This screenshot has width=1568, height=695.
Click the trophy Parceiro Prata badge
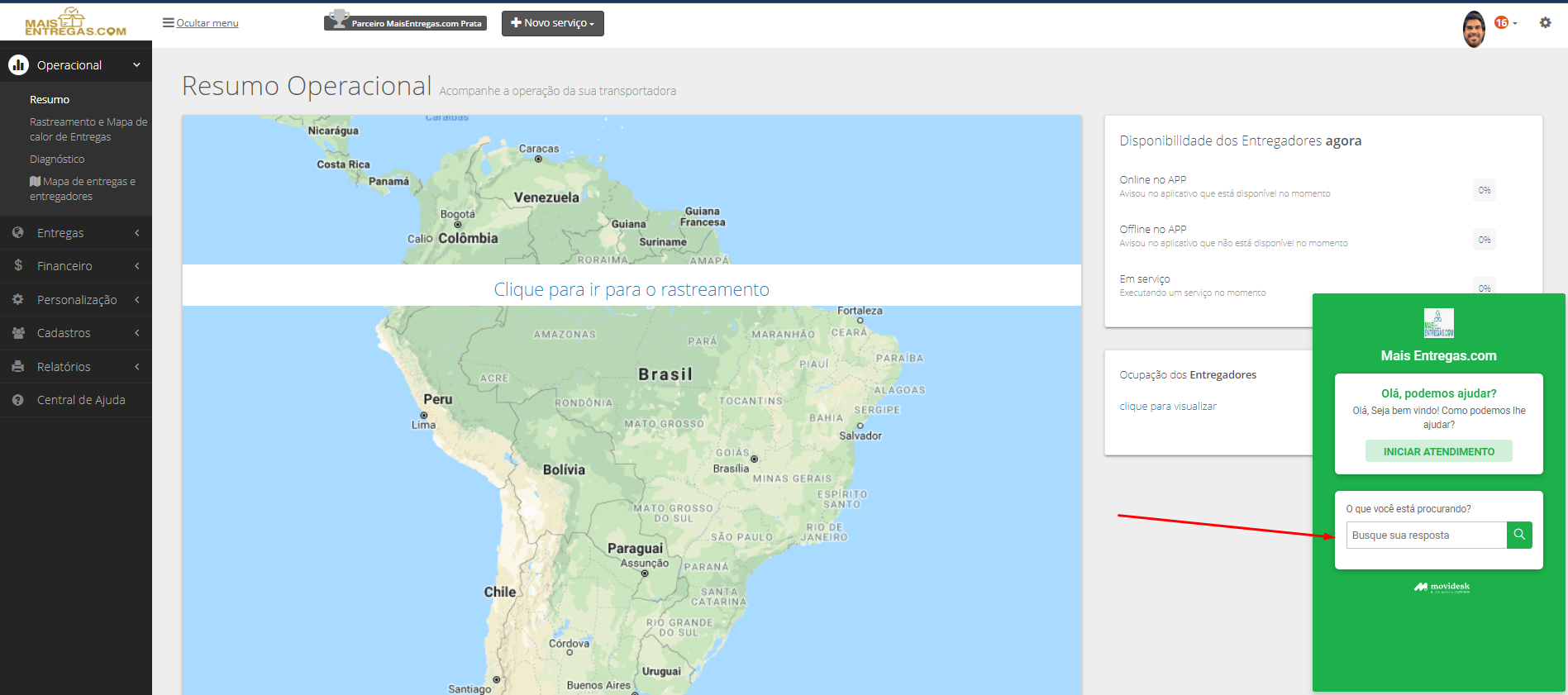pyautogui.click(x=405, y=22)
